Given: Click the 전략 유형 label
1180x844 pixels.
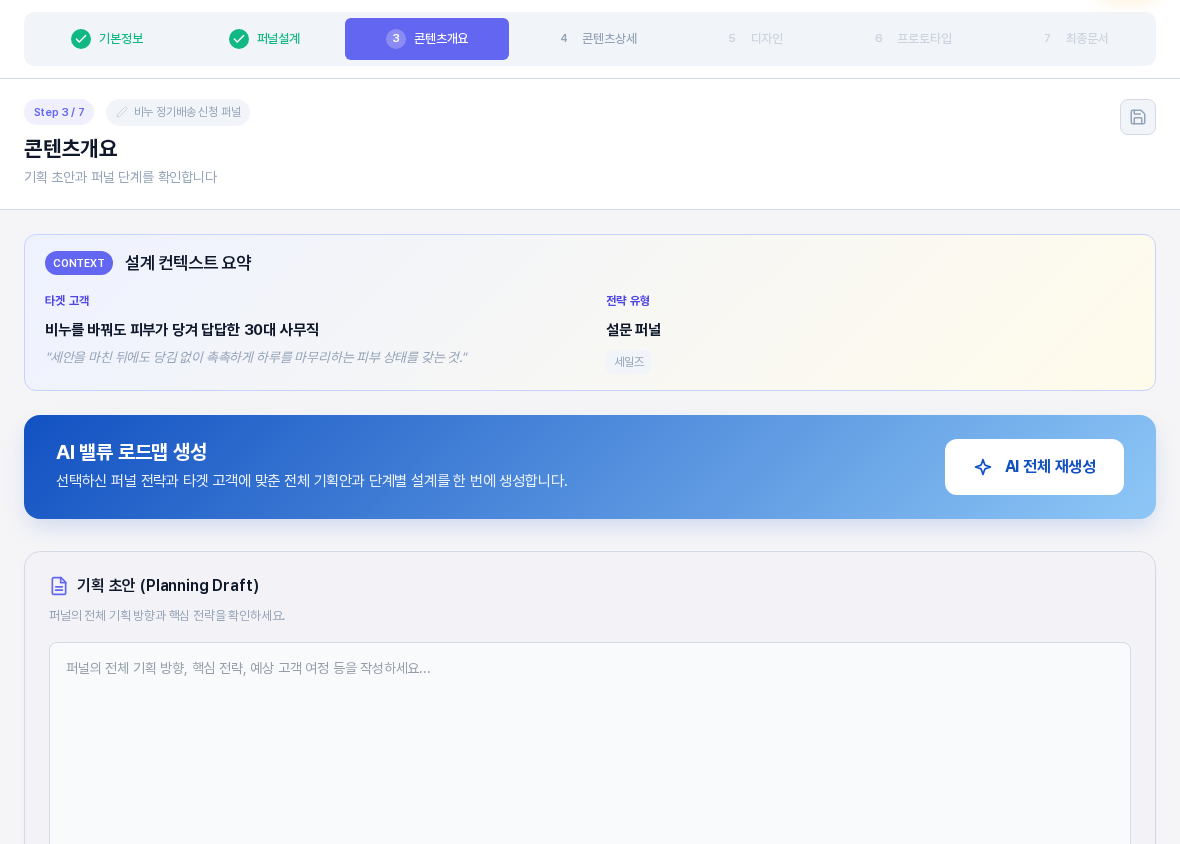Looking at the screenshot, I should coord(628,301).
